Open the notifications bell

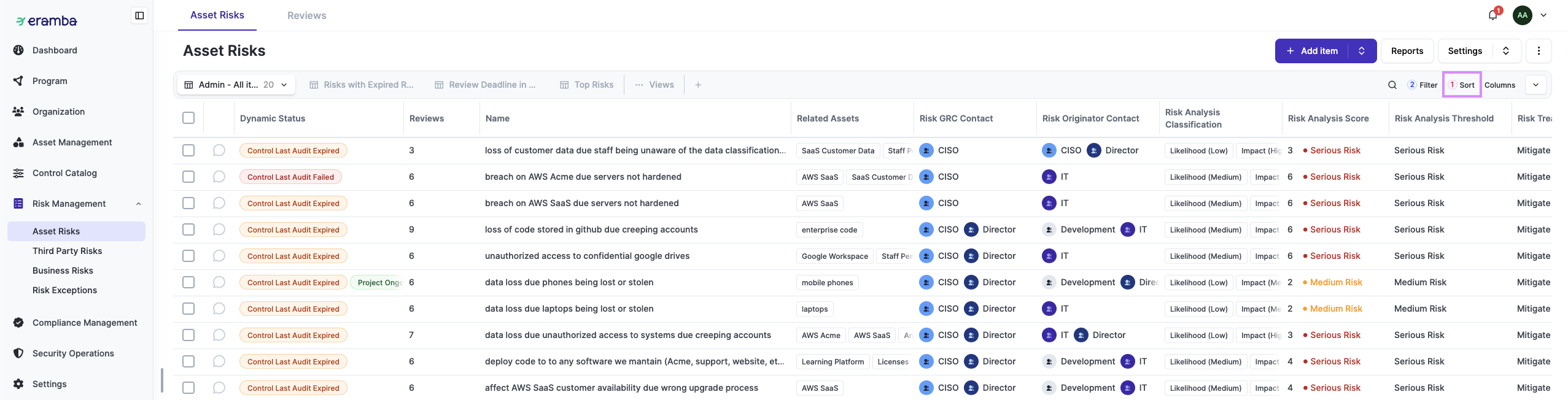coord(1493,15)
